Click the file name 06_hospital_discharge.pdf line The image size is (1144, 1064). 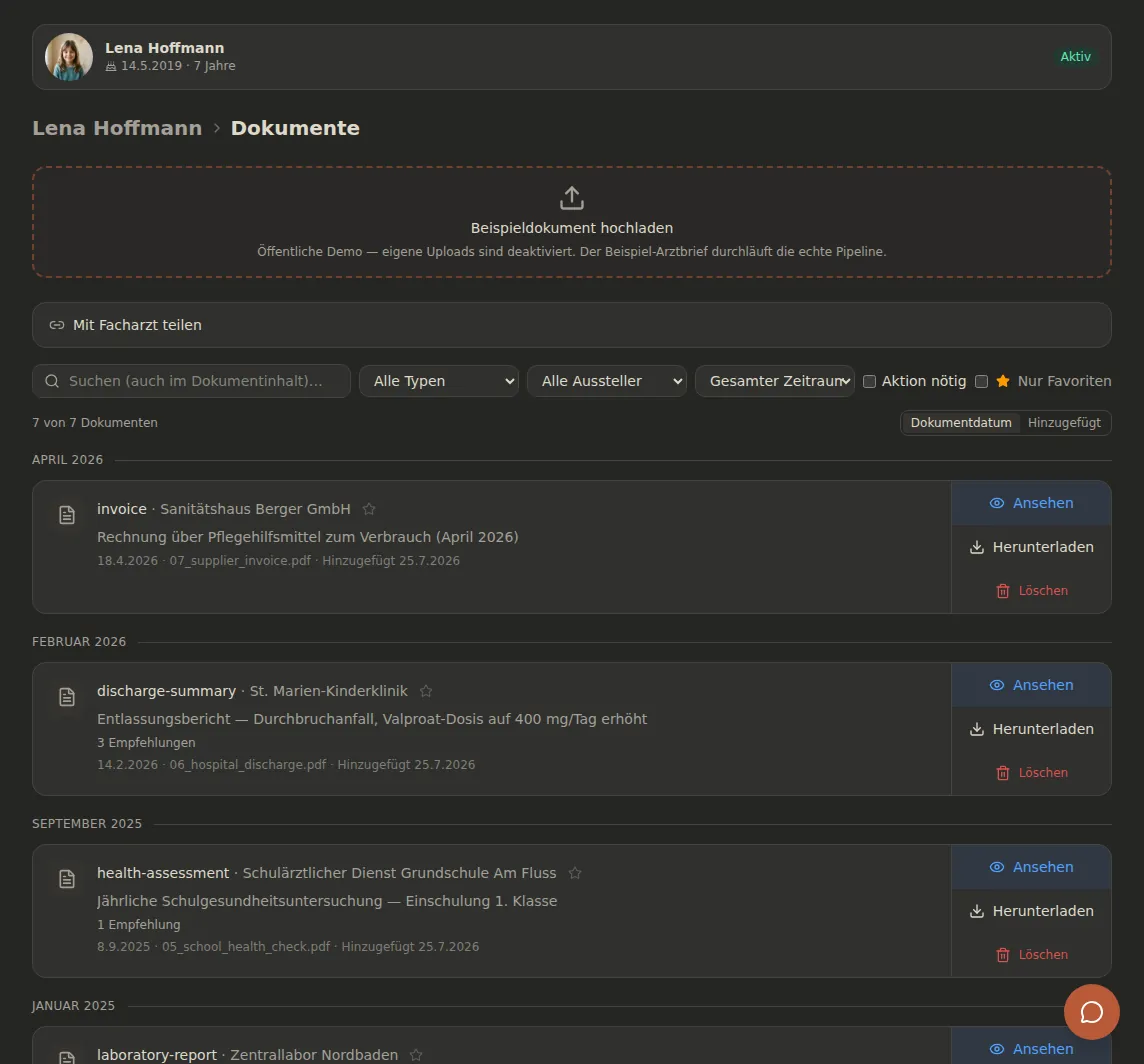point(286,764)
